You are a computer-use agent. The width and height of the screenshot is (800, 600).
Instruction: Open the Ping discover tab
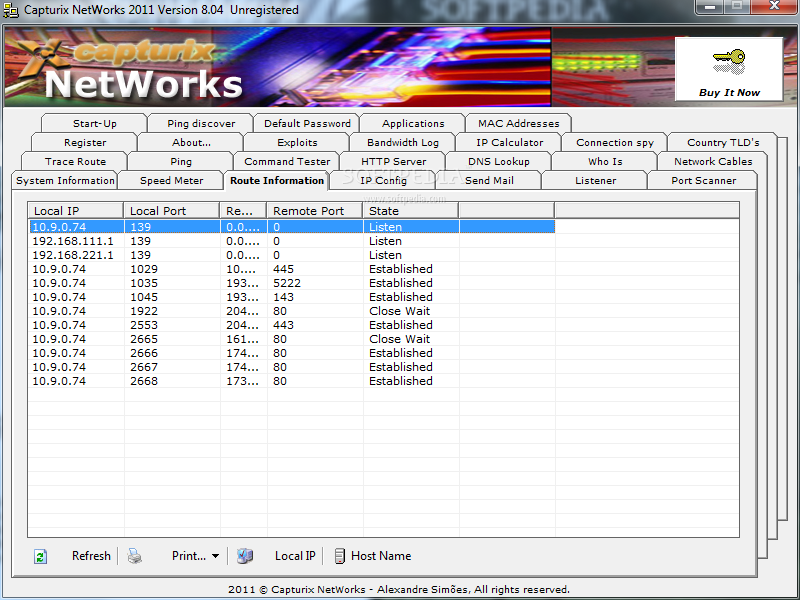click(x=201, y=123)
